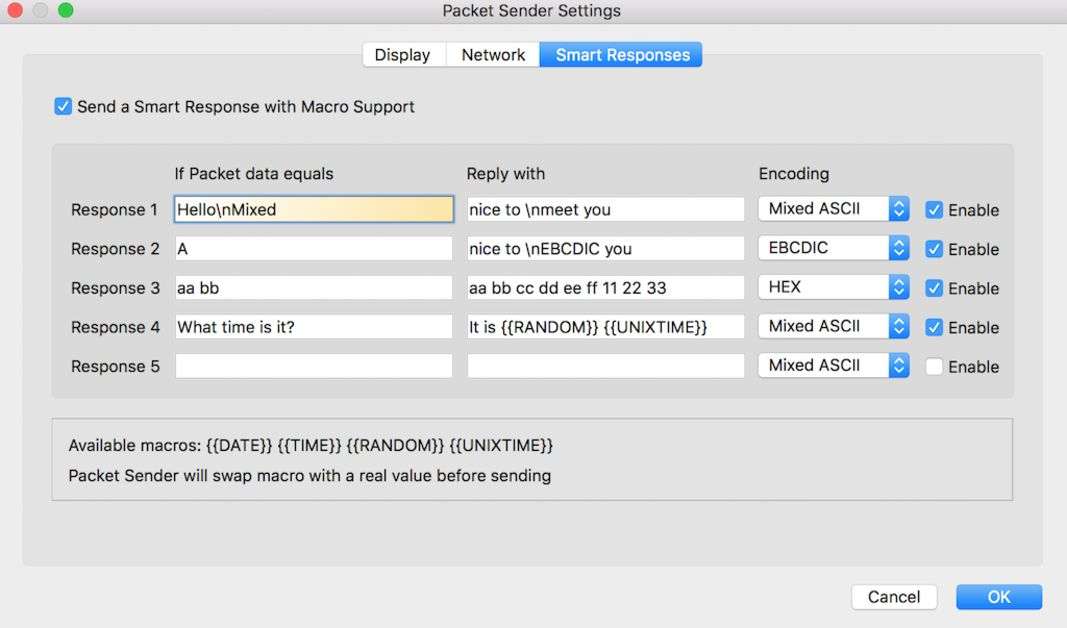Image resolution: width=1067 pixels, height=628 pixels.
Task: Disable the Response 4 Enable checkbox
Action: point(934,327)
